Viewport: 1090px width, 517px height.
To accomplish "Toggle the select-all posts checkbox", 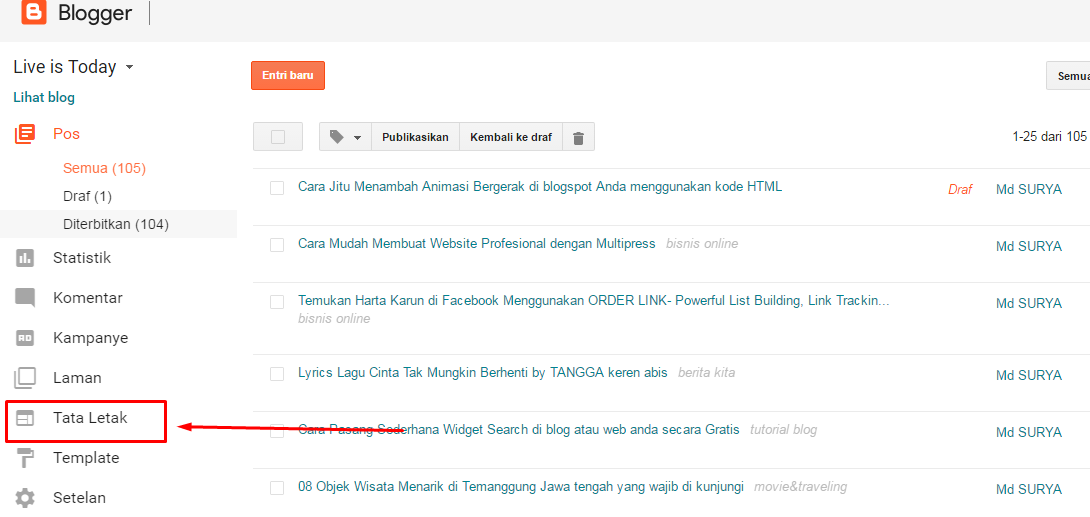I will coord(278,137).
